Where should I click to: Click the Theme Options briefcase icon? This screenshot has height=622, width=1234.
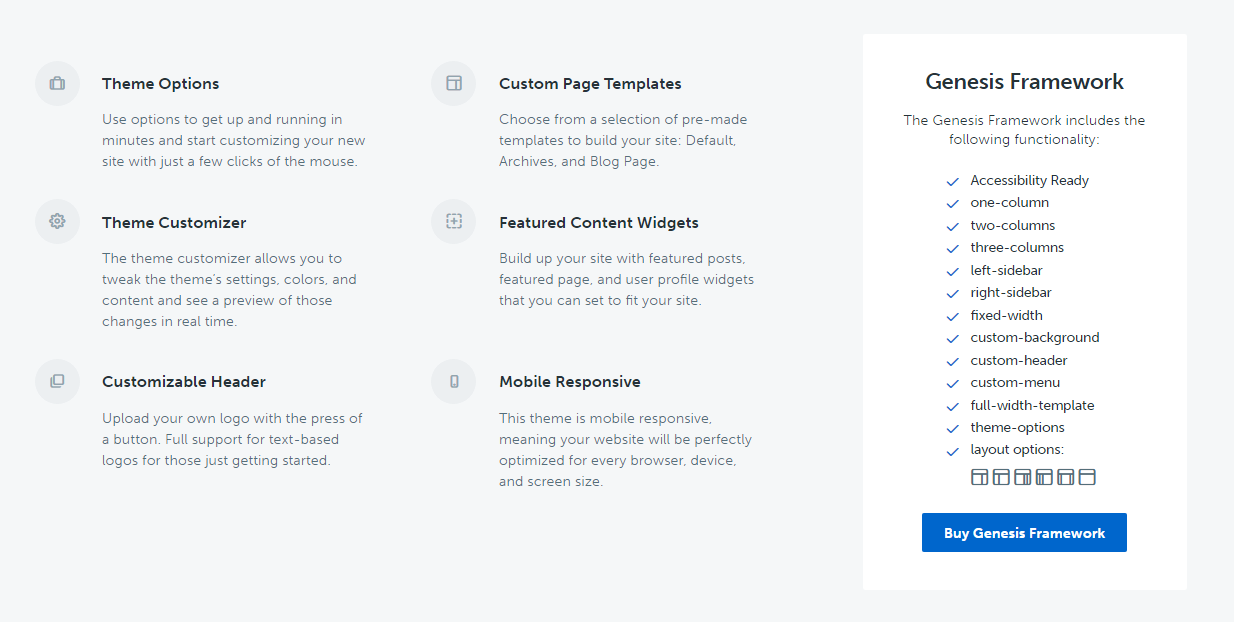(57, 83)
